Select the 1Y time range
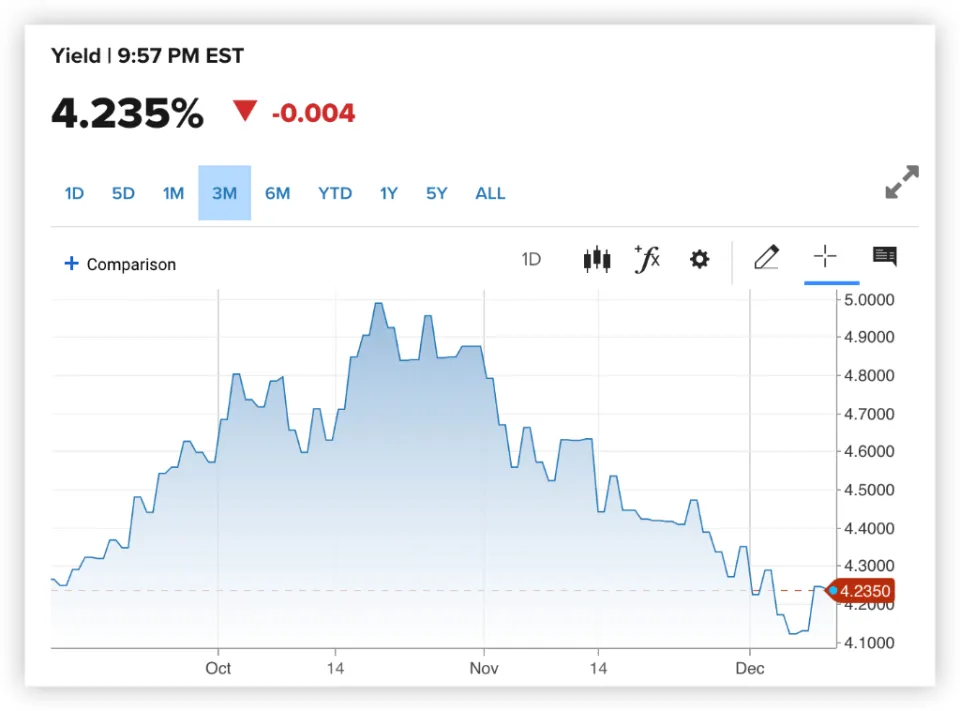The height and width of the screenshot is (711, 960). pos(389,193)
